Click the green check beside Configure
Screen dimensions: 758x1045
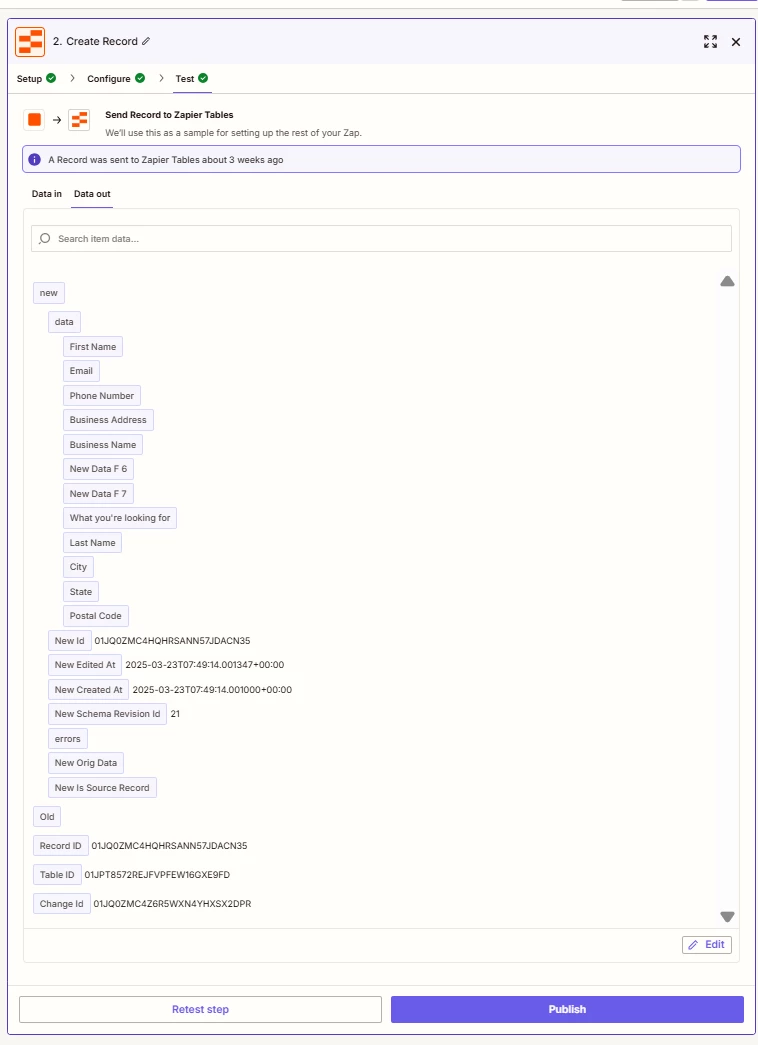click(140, 78)
